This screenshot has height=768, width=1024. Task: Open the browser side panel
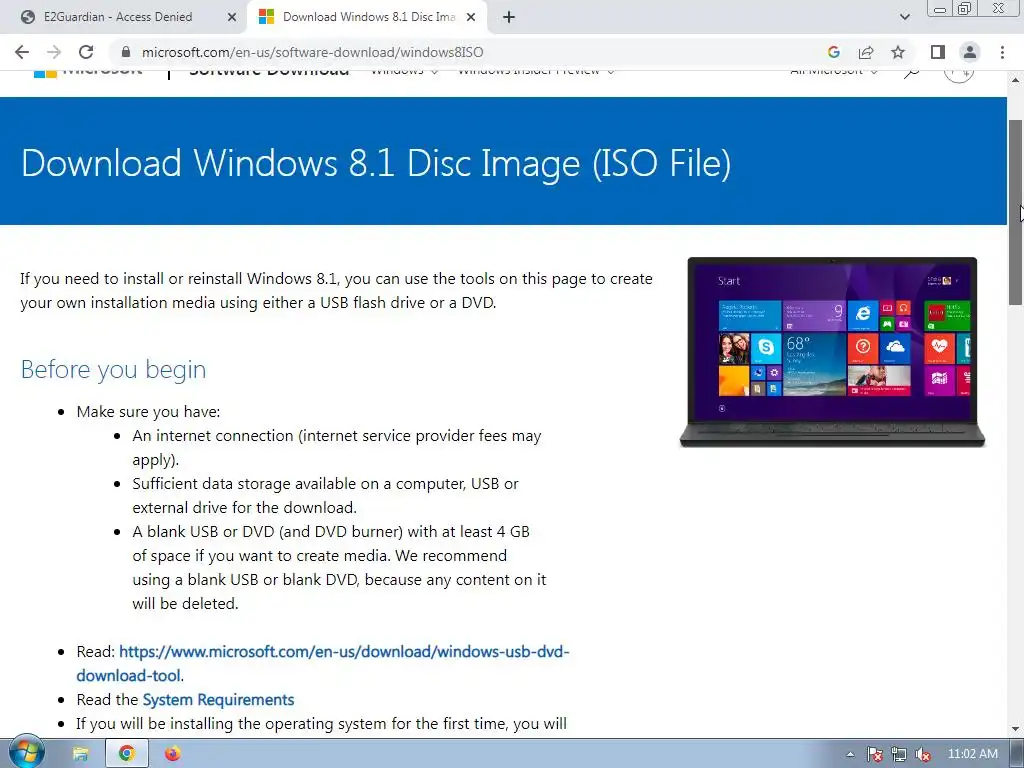pos(938,52)
